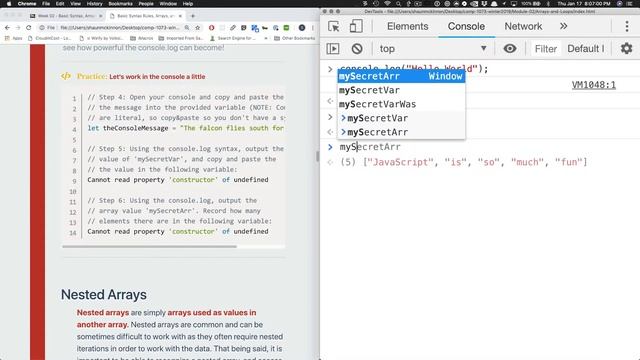The height and width of the screenshot is (360, 640).
Task: Pick the history entry '>mySecretArr' suggestion
Action: tap(401, 132)
